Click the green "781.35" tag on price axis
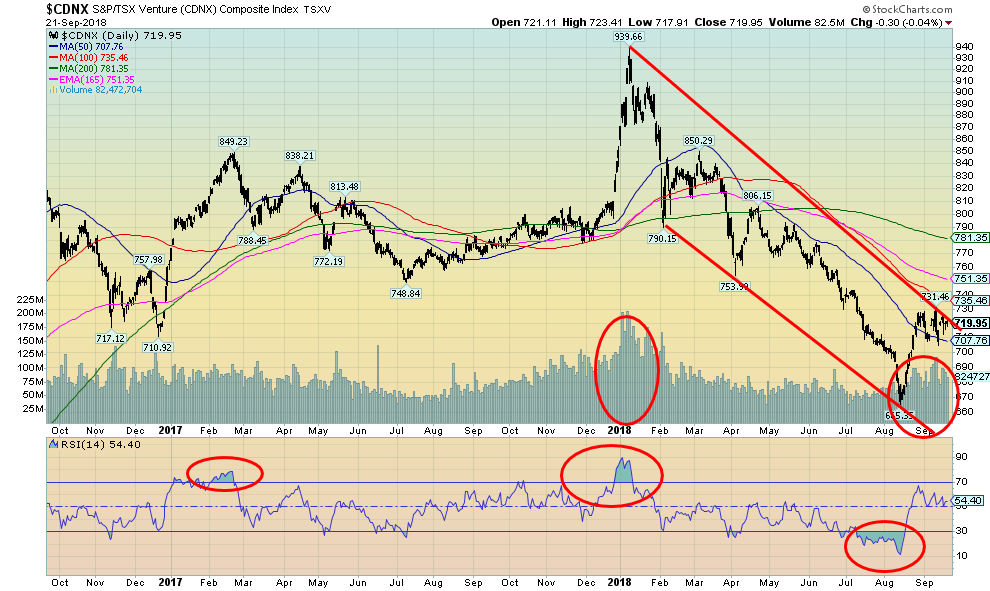The image size is (990, 591). [x=972, y=237]
